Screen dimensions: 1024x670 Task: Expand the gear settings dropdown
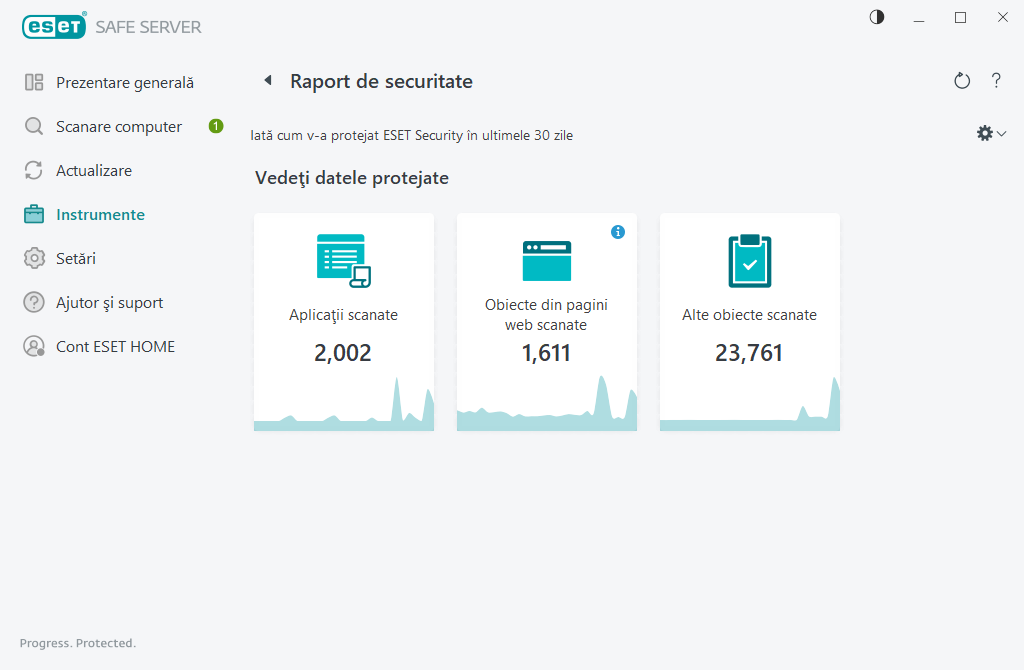[991, 133]
